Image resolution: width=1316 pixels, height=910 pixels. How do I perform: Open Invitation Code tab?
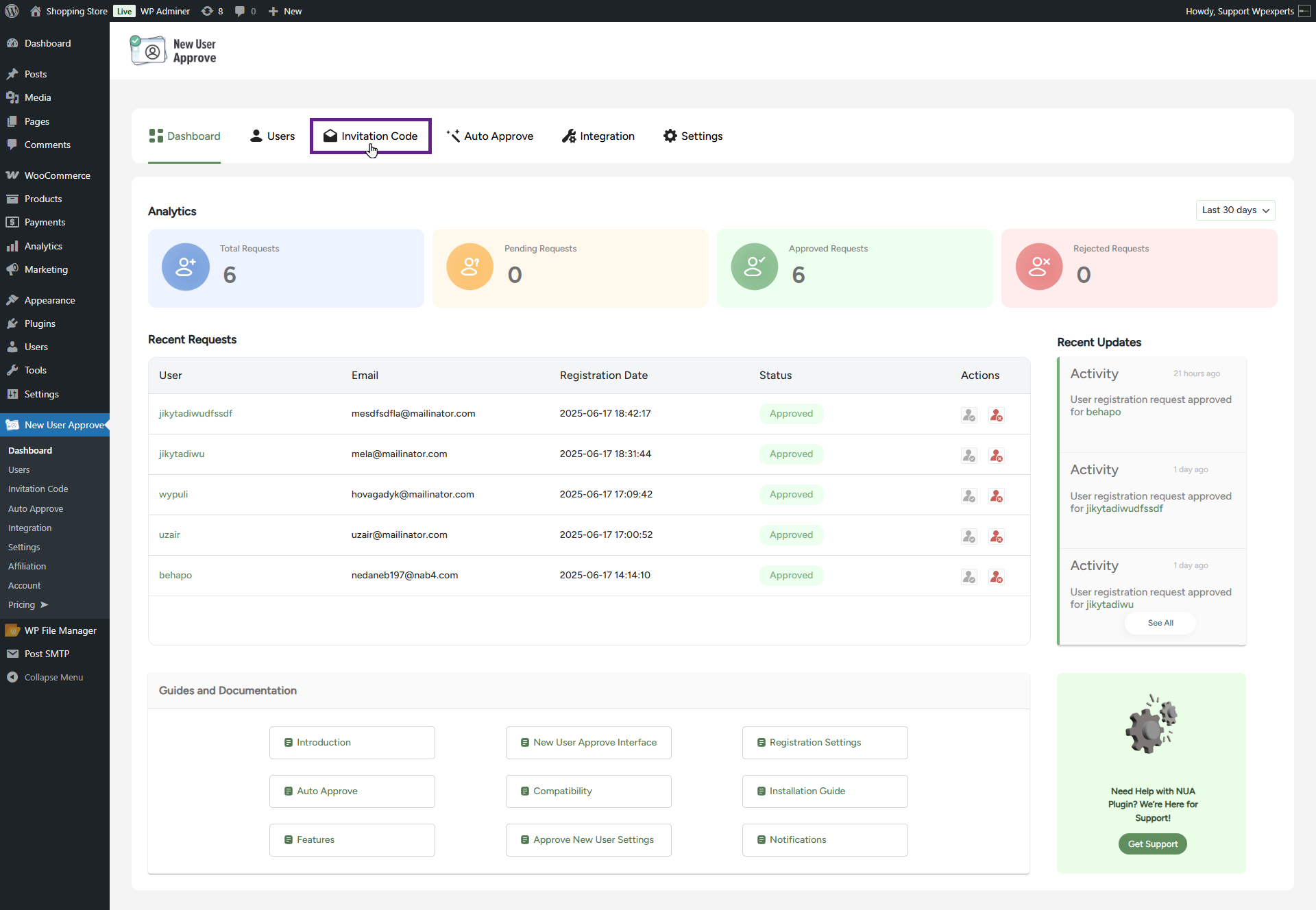click(370, 136)
